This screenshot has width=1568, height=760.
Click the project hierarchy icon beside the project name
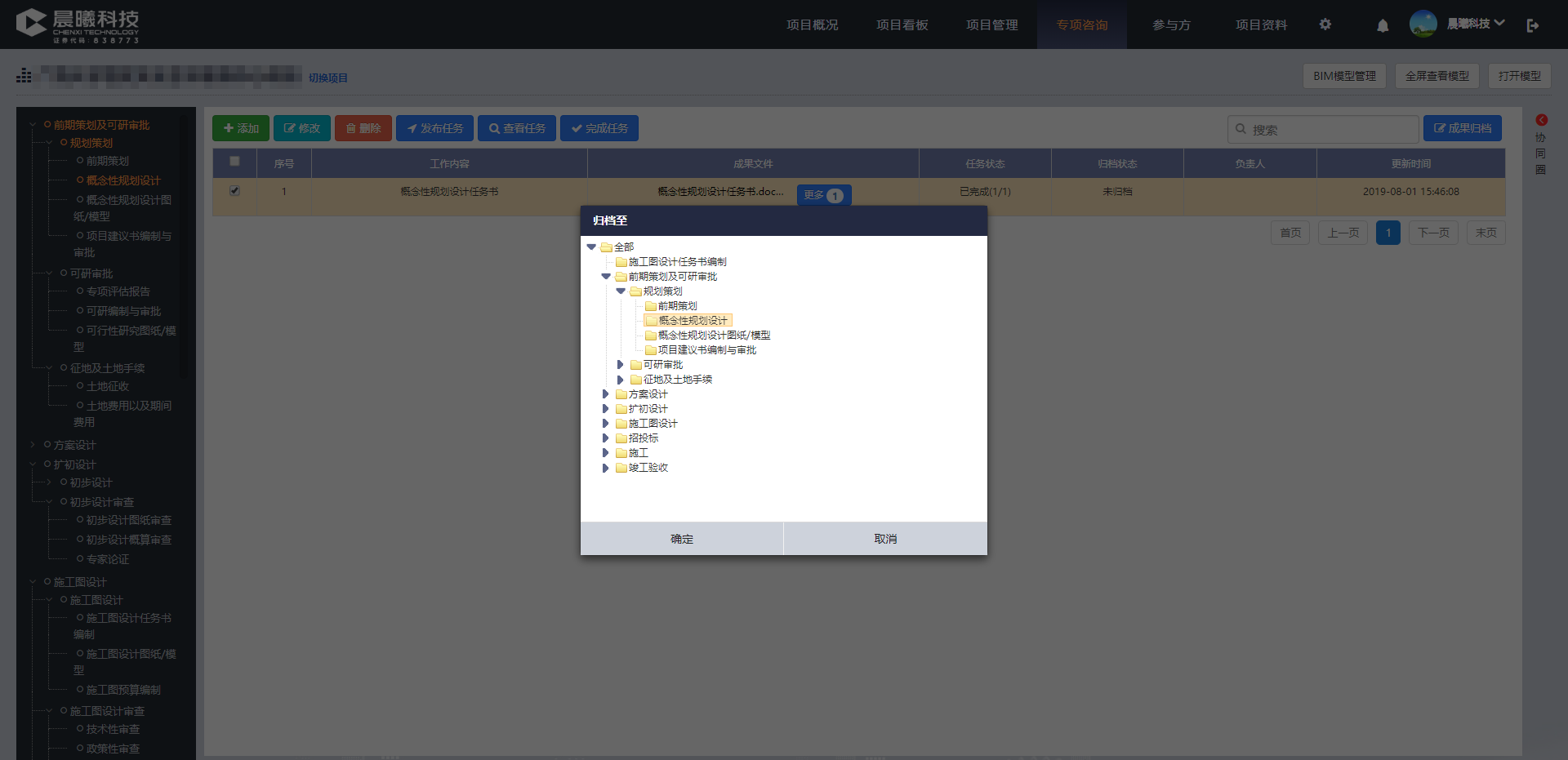(24, 76)
